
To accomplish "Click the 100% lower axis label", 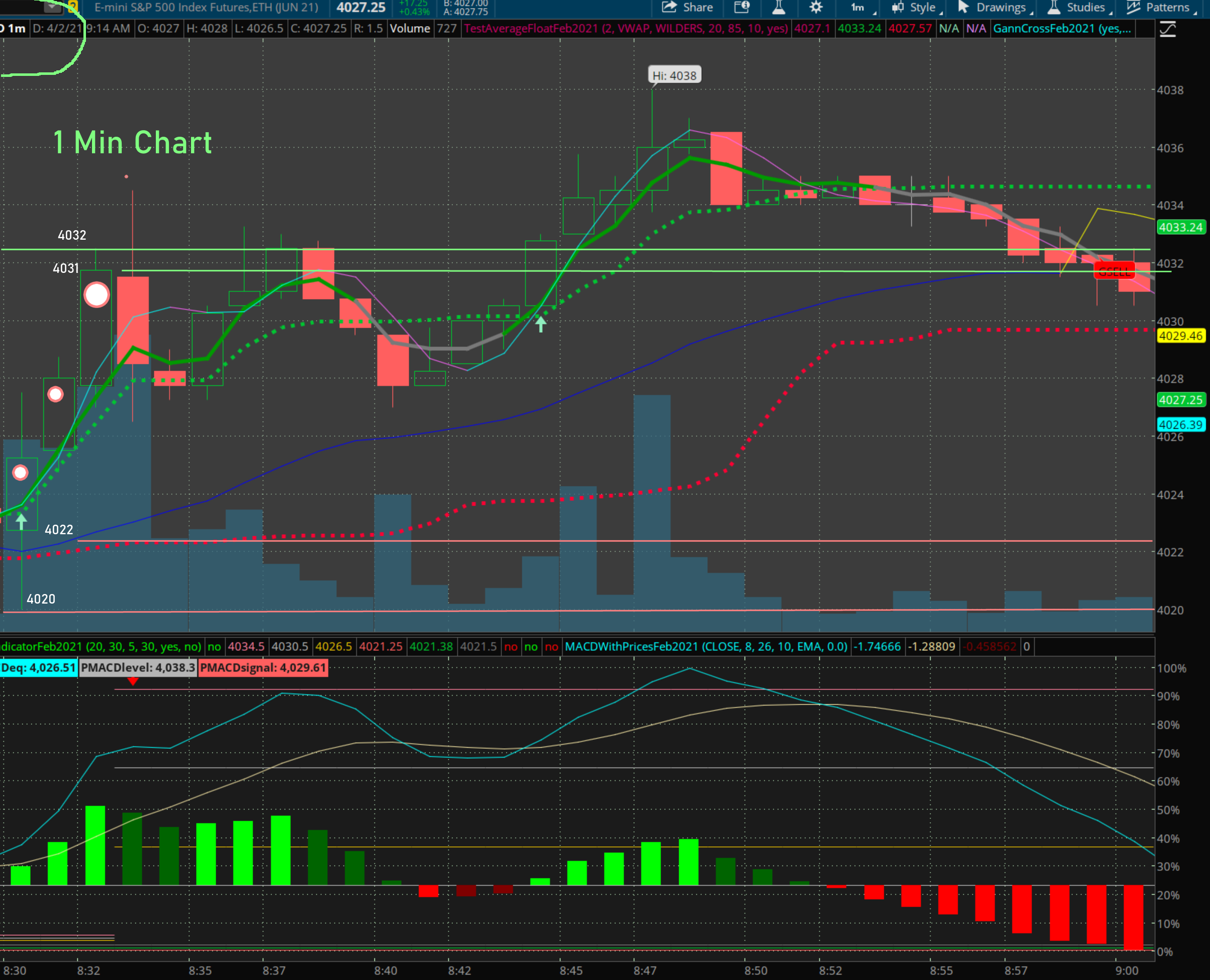I will tap(1172, 668).
